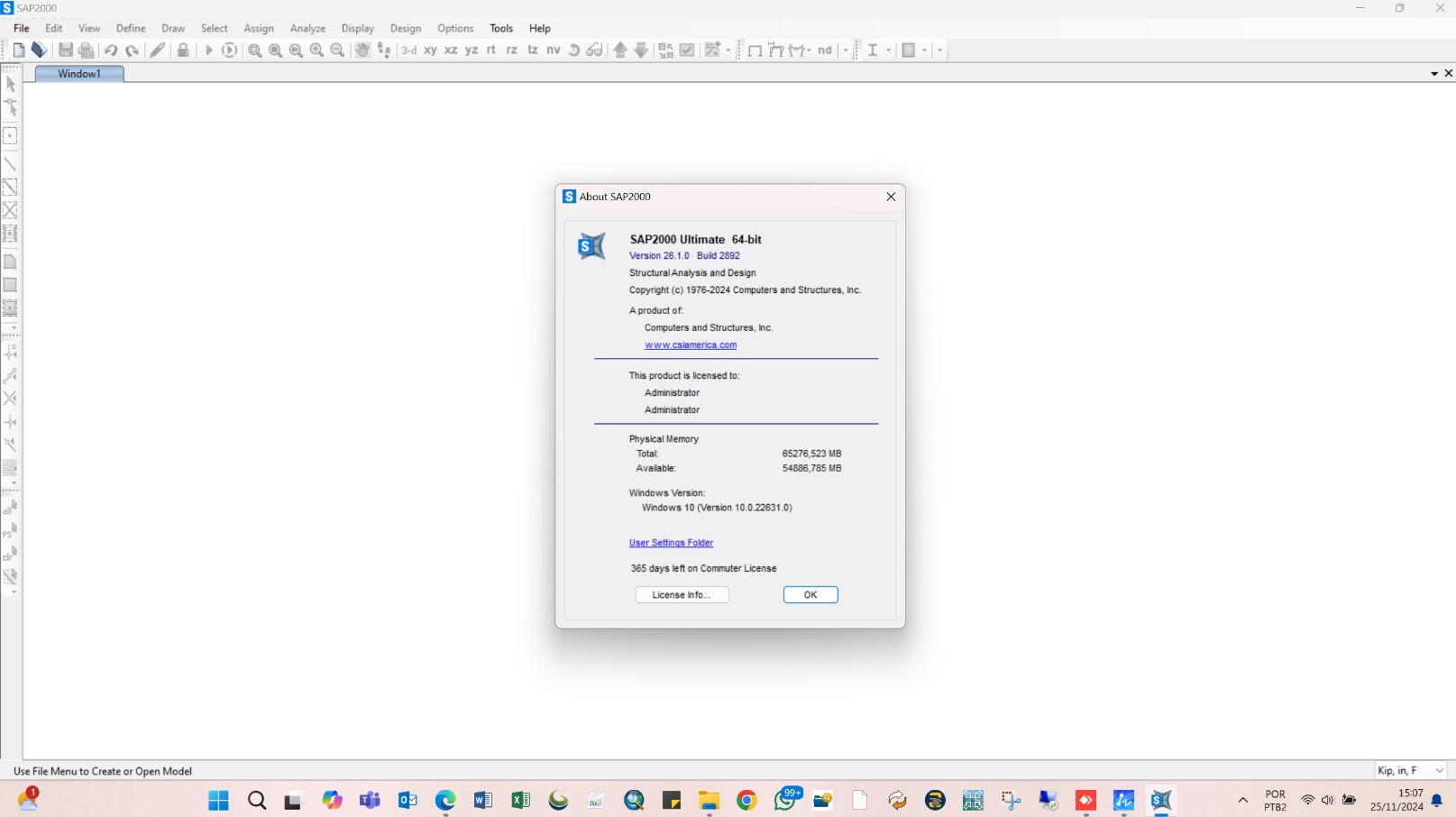This screenshot has width=1456, height=817.
Task: Click the I-section frame design icon
Action: pos(872,50)
